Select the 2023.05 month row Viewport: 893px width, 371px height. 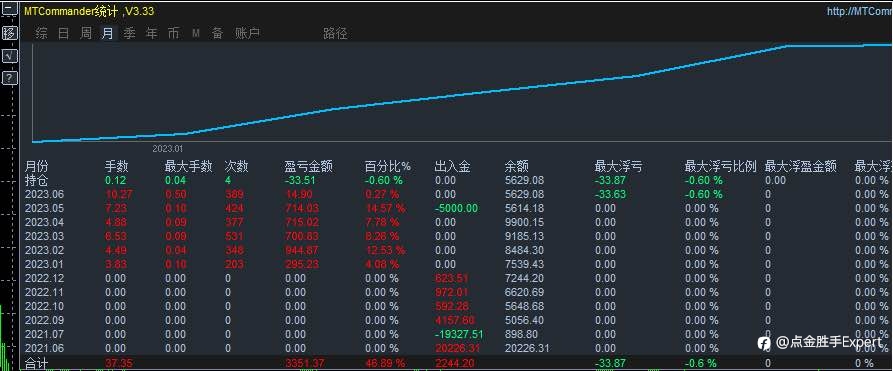(x=44, y=209)
